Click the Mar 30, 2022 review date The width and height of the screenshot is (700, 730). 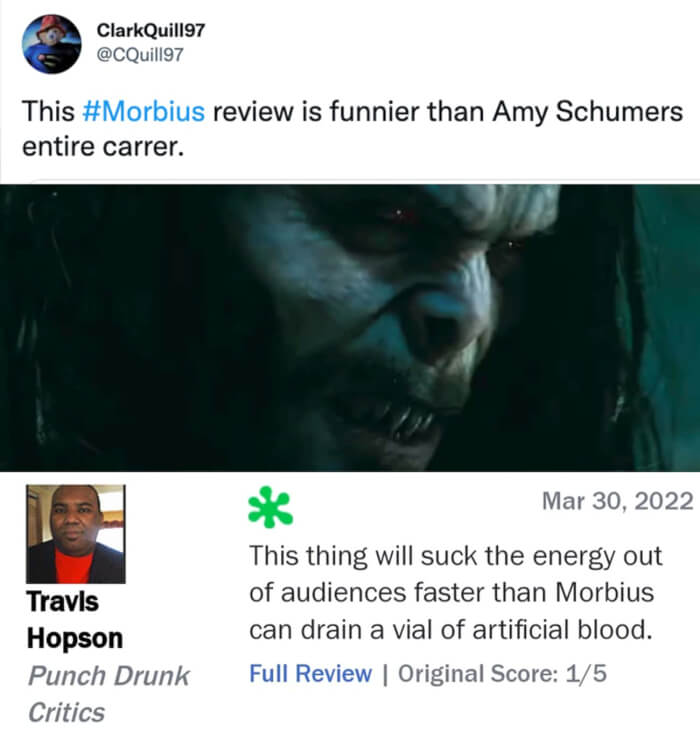click(x=618, y=501)
